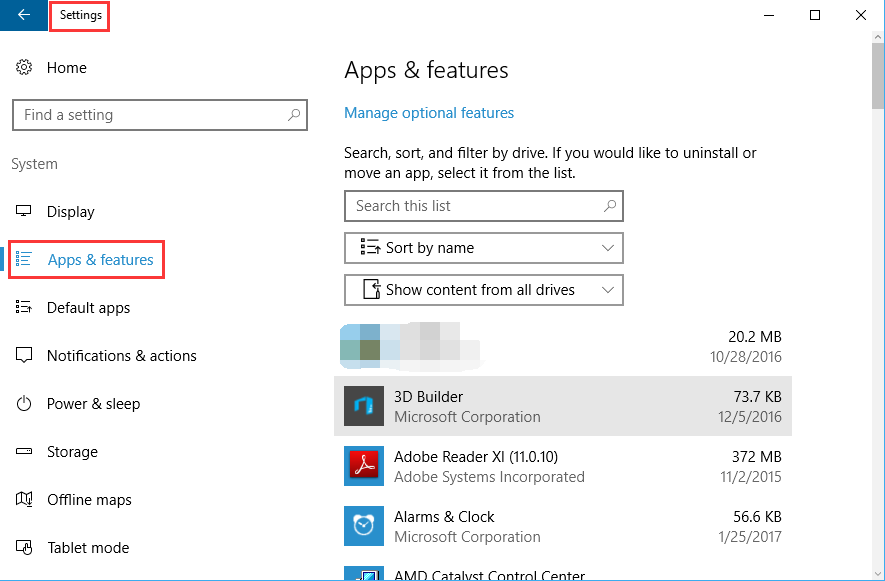The height and width of the screenshot is (581, 885).
Task: Click the Apps & features page heading
Action: click(x=426, y=70)
